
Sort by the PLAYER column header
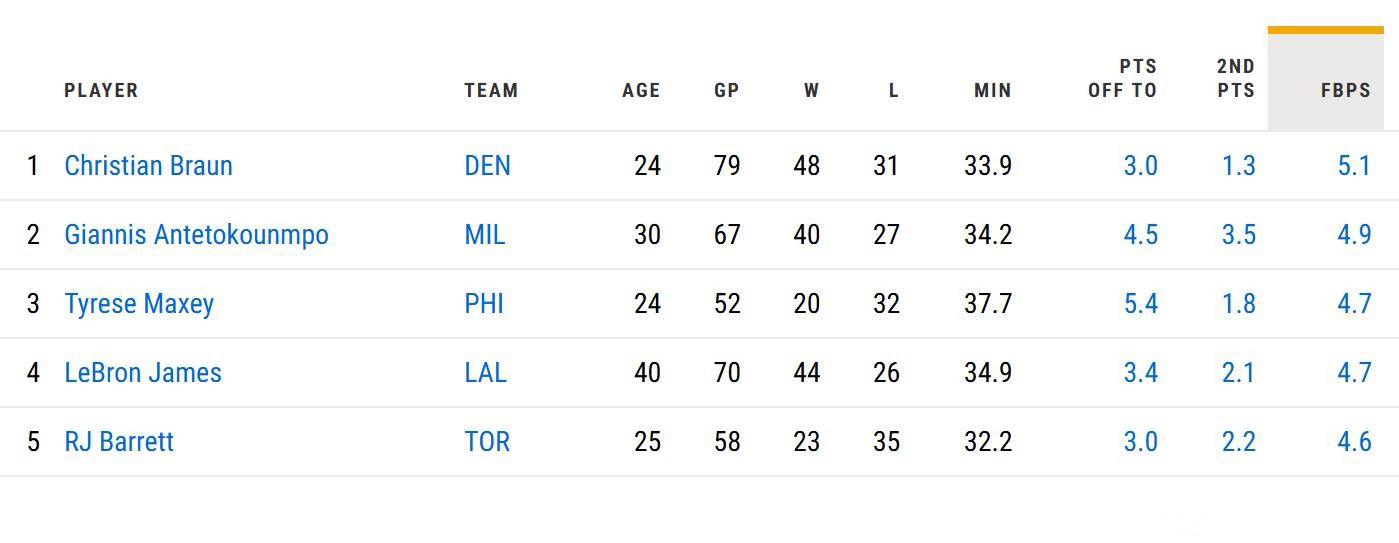pos(101,90)
